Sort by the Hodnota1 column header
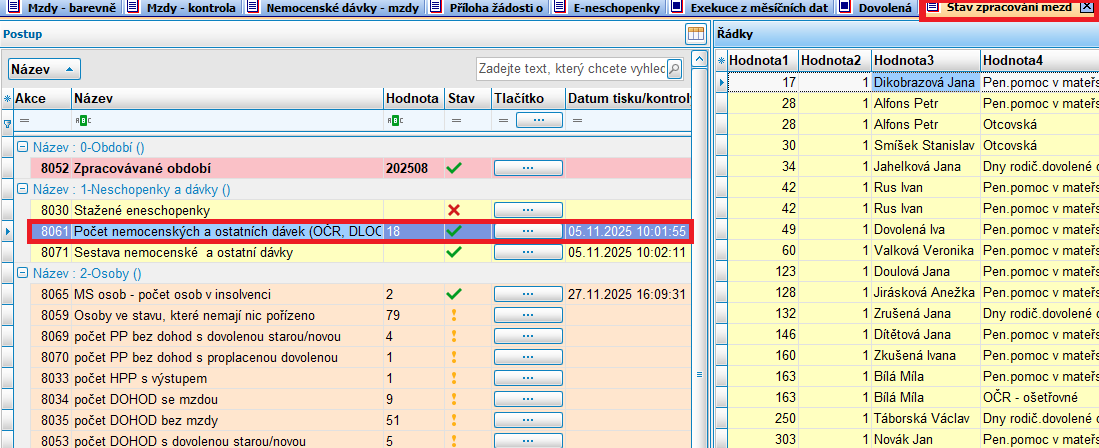Image resolution: width=1099 pixels, height=448 pixels. (760, 60)
